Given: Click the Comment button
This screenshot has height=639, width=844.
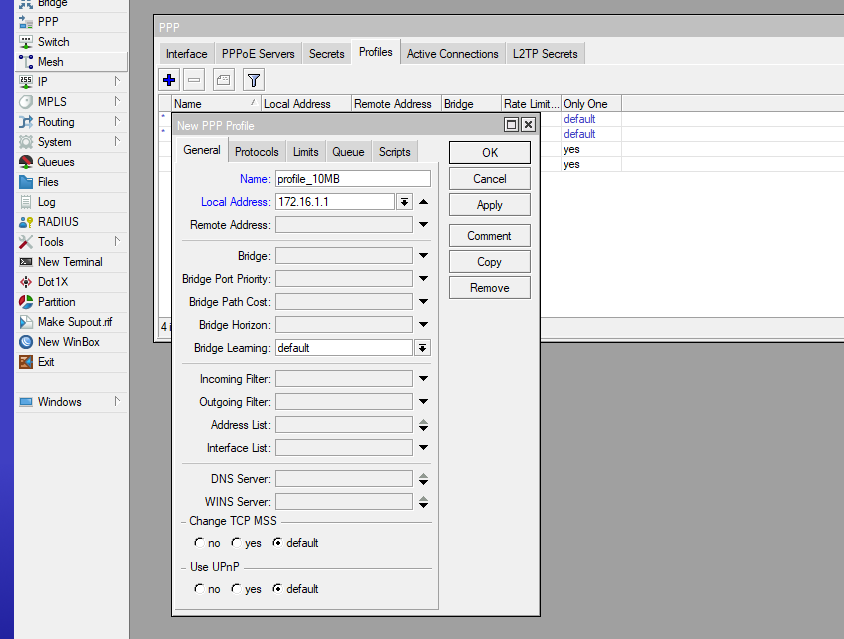Looking at the screenshot, I should [490, 236].
